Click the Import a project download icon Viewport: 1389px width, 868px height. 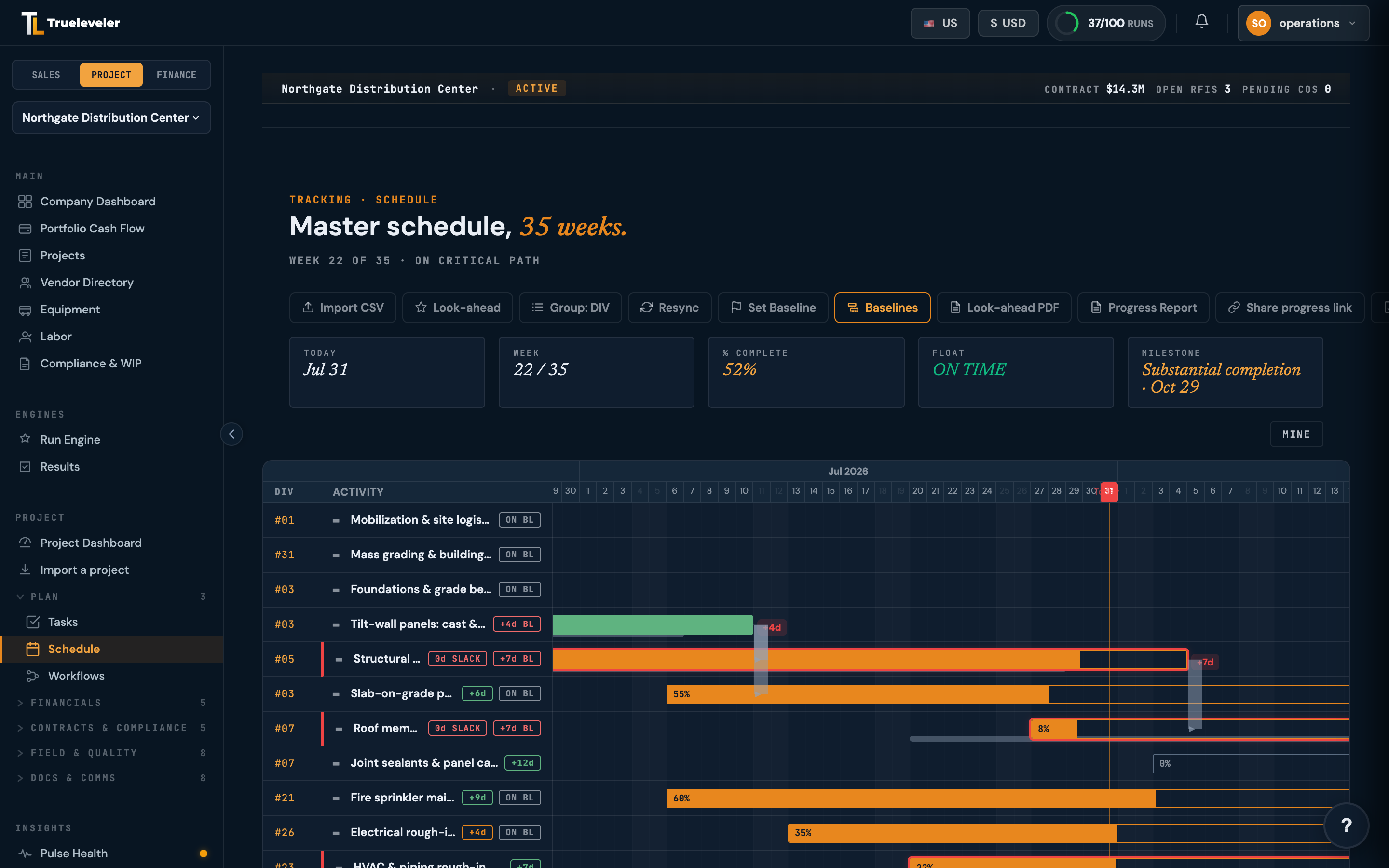pyautogui.click(x=25, y=570)
